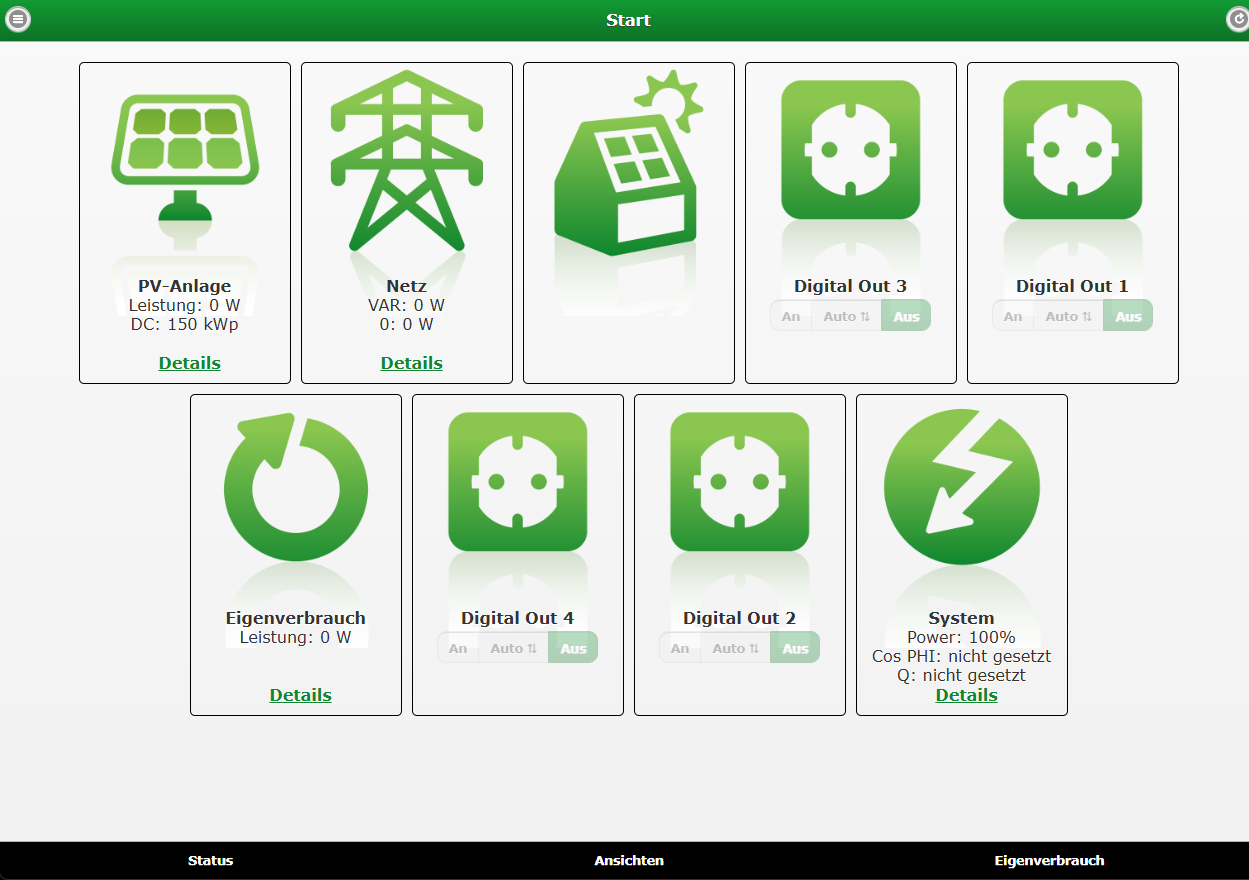Image resolution: width=1249 pixels, height=880 pixels.
Task: Switch Digital Out 3 to An
Action: 791,316
